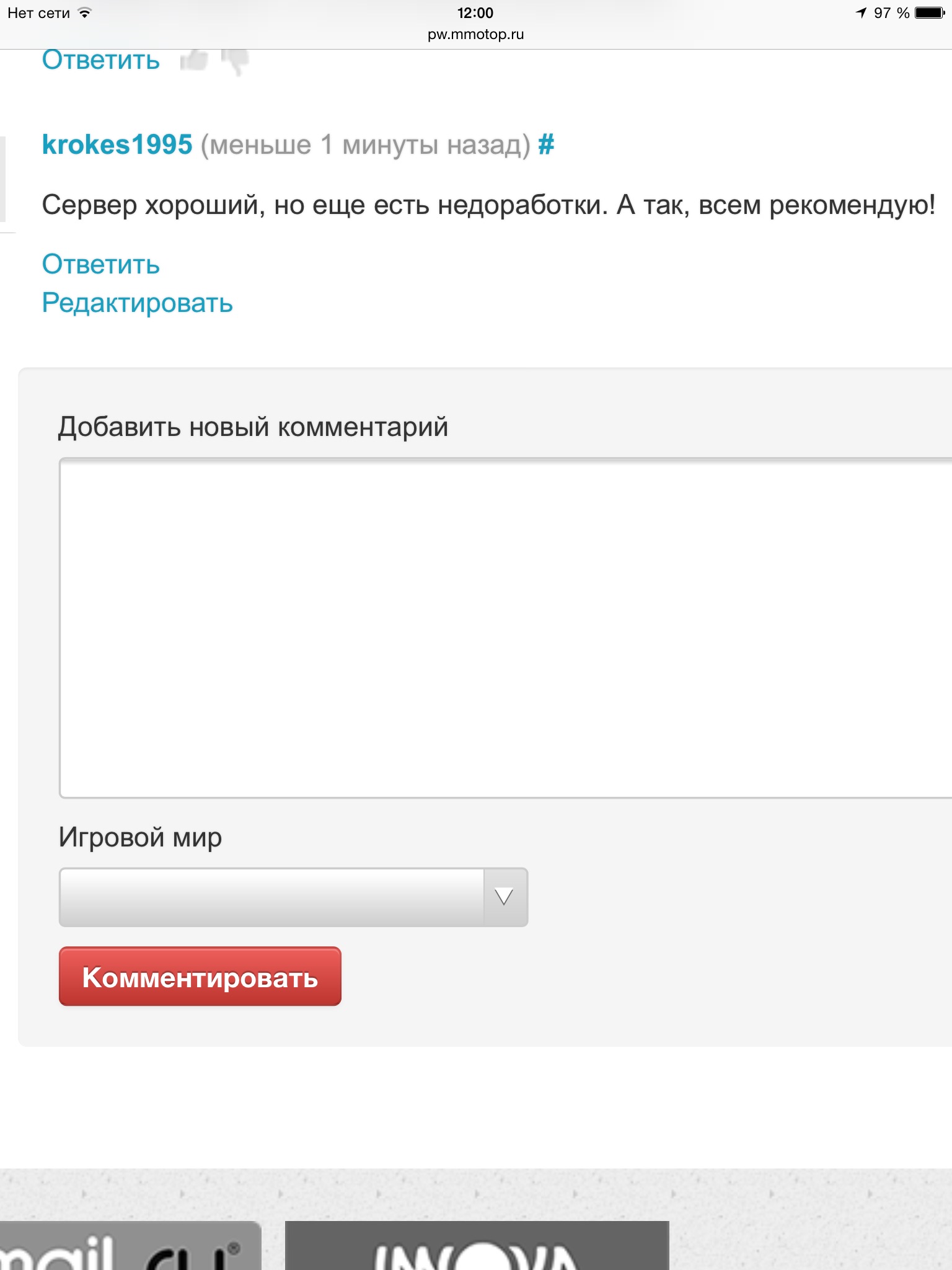Click the thumbs up icon on the top comment
The height and width of the screenshot is (1270, 952).
(x=194, y=61)
